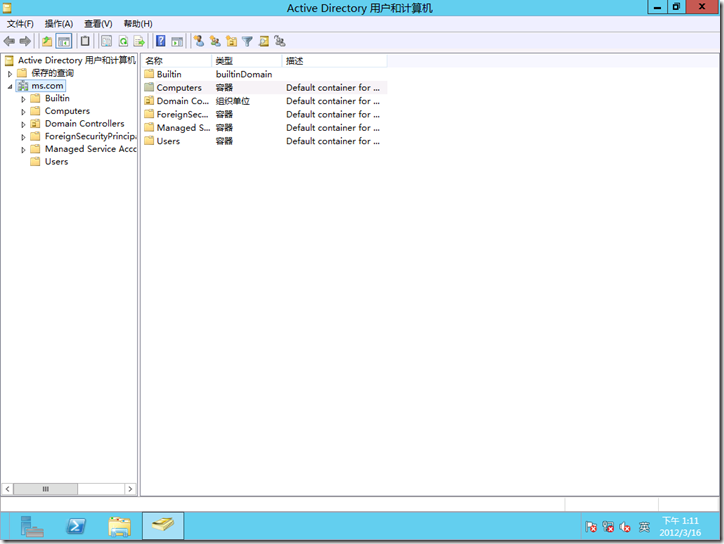Select the Computers row in the list
Screen dimensions: 724x544
pyautogui.click(x=265, y=88)
